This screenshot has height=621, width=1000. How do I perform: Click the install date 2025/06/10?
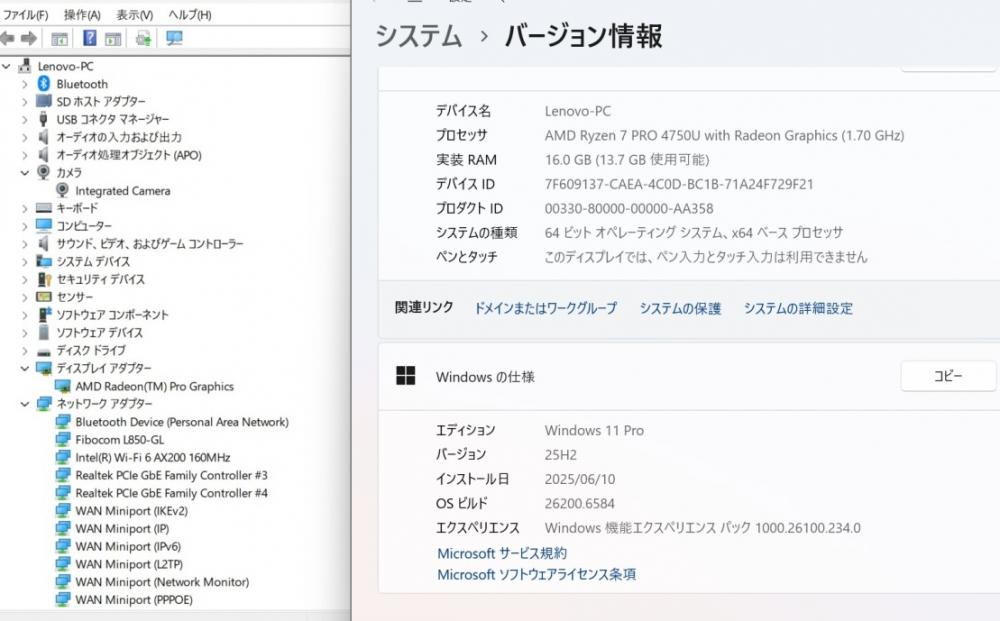click(579, 479)
